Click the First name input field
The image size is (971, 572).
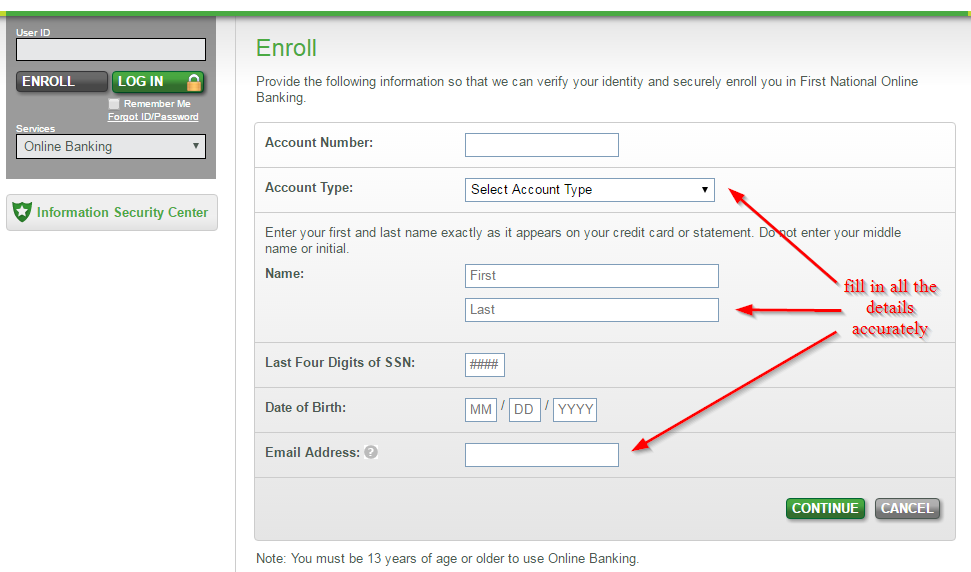(591, 275)
